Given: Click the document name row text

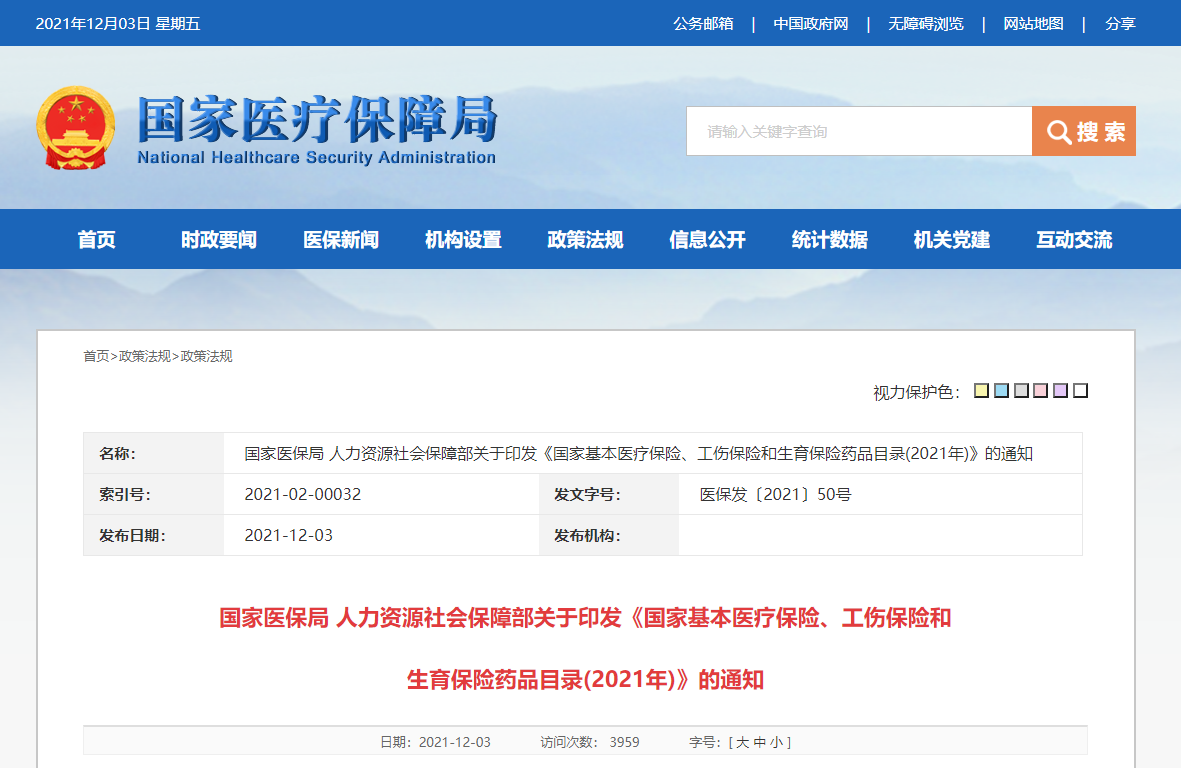Looking at the screenshot, I should (x=638, y=454).
